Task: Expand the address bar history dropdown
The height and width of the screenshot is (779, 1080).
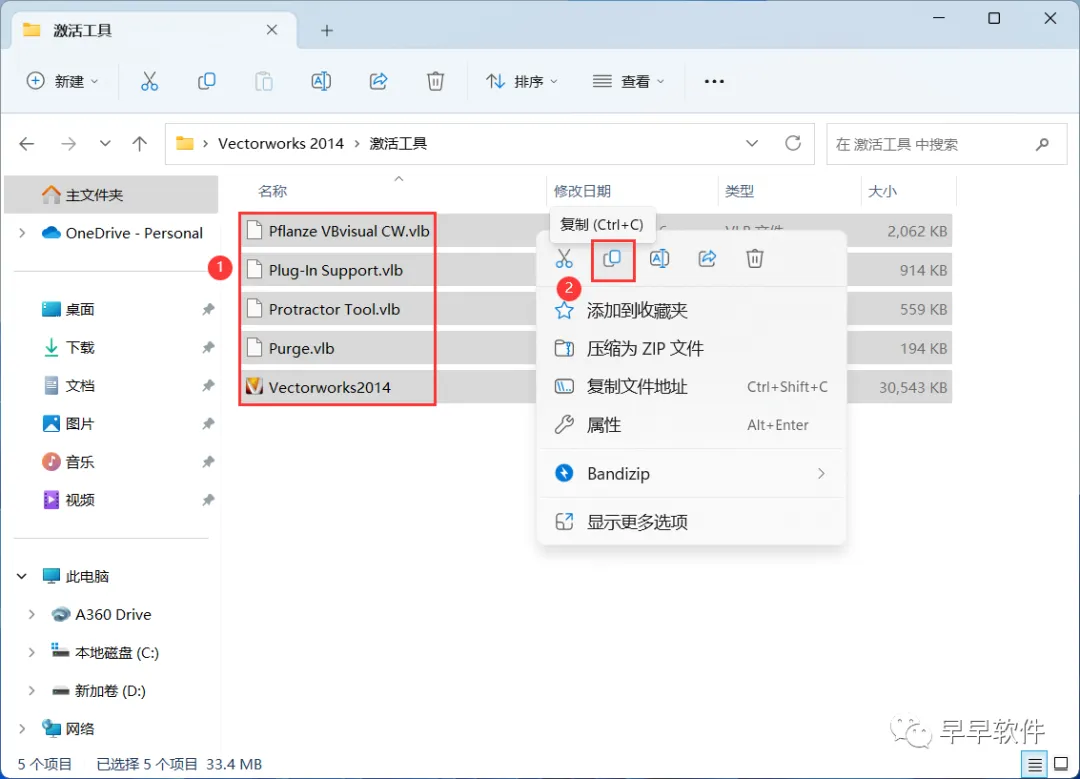Action: tap(751, 143)
